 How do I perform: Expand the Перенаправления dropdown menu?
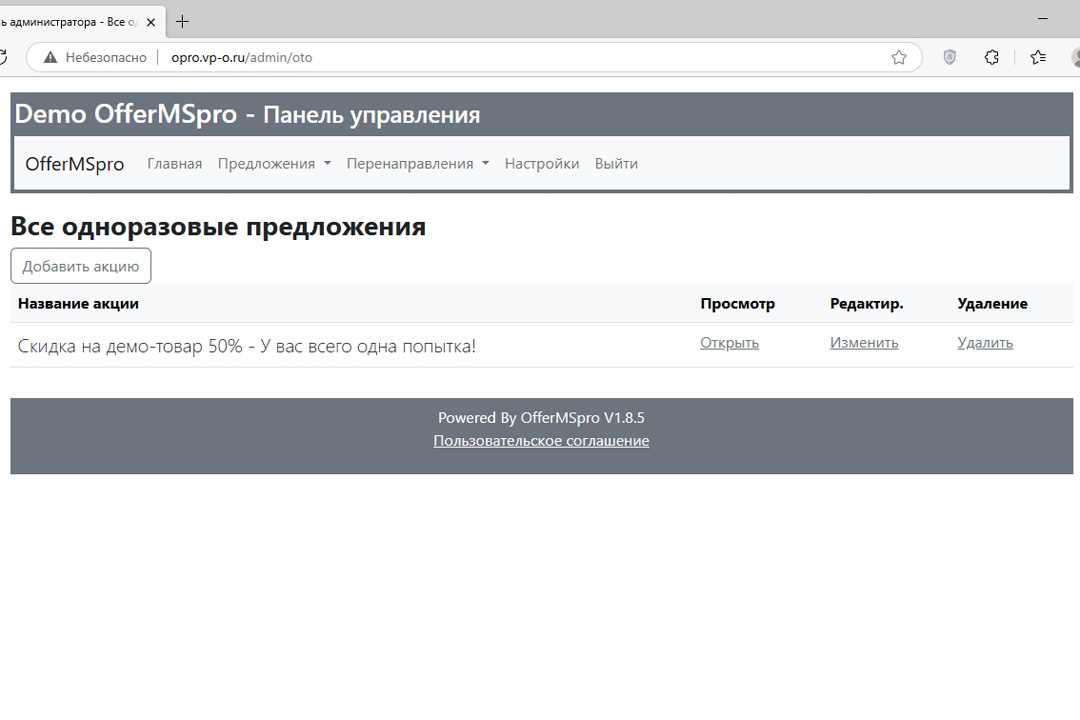(417, 164)
